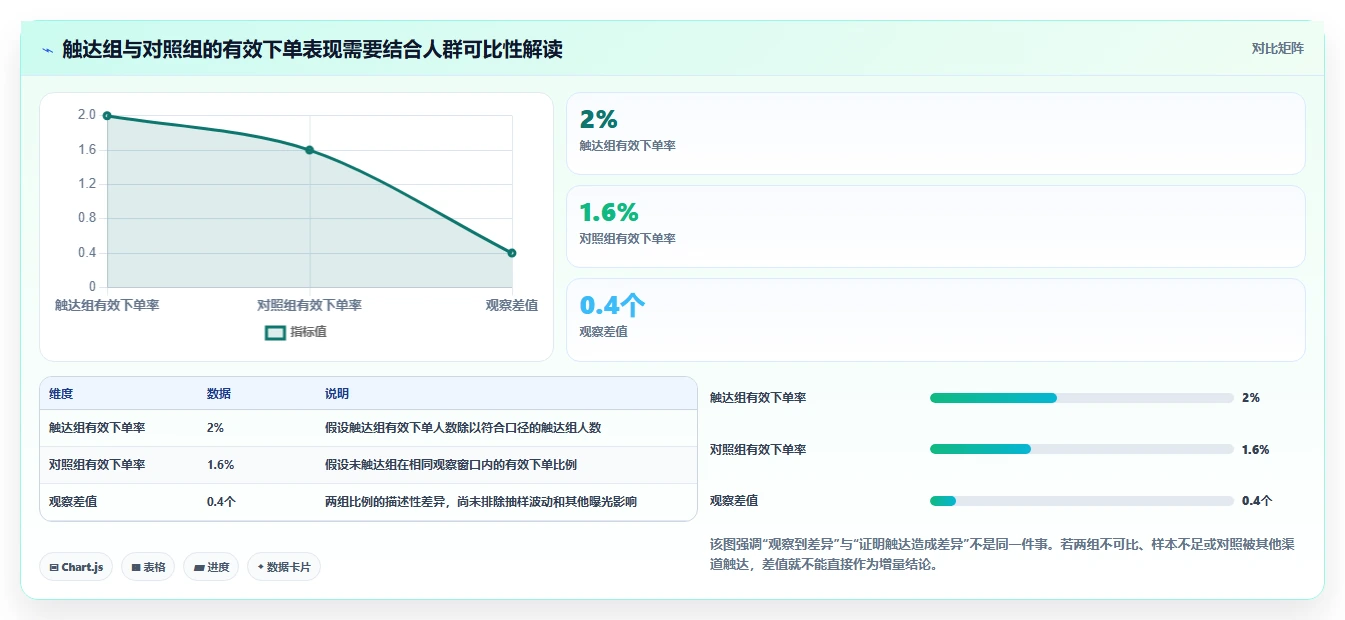Click the 数据 column header
Image resolution: width=1345 pixels, height=620 pixels.
point(219,394)
